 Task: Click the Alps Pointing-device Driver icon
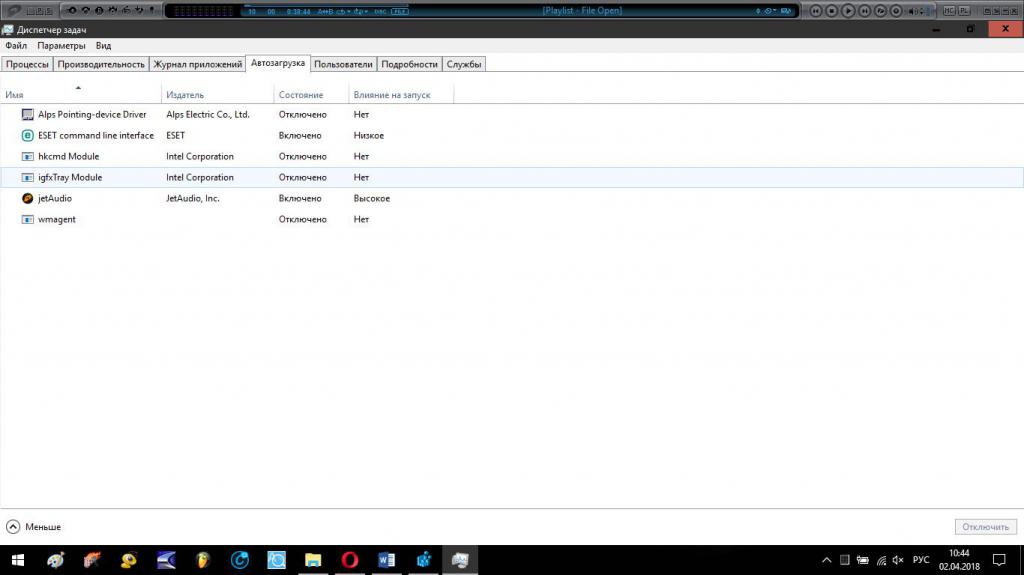(27, 114)
